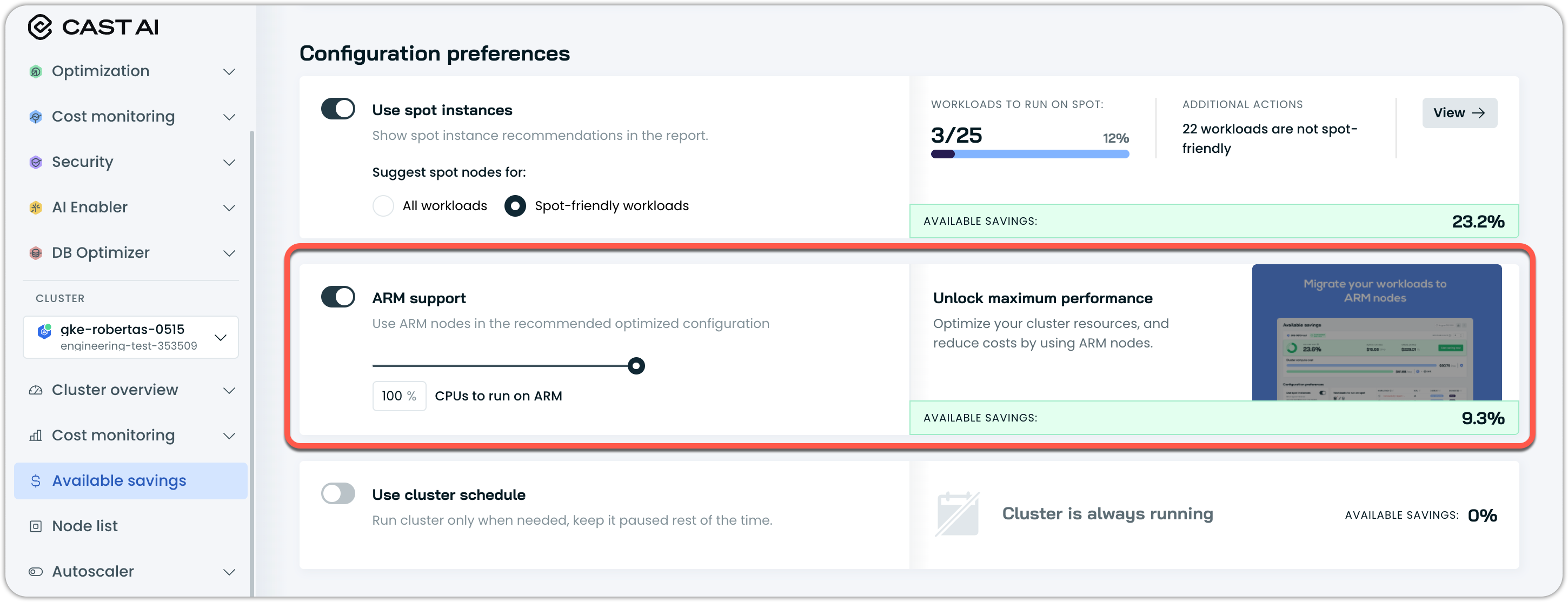The height and width of the screenshot is (602, 1568).
Task: Select the All workloads radio button
Action: click(x=383, y=206)
